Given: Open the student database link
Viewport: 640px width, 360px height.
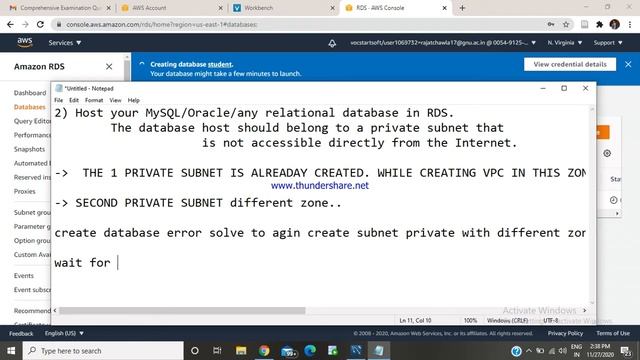Looking at the screenshot, I should pos(220,64).
